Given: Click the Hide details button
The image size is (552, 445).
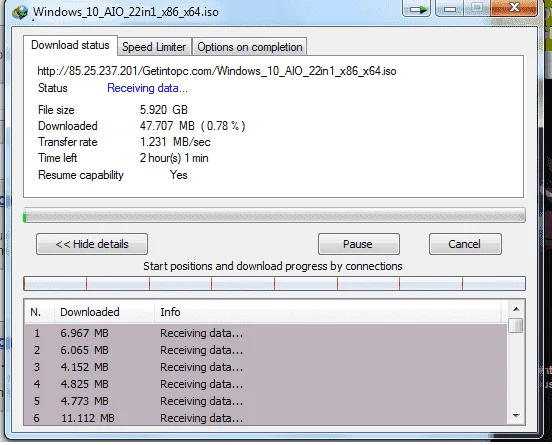Looking at the screenshot, I should click(92, 244).
